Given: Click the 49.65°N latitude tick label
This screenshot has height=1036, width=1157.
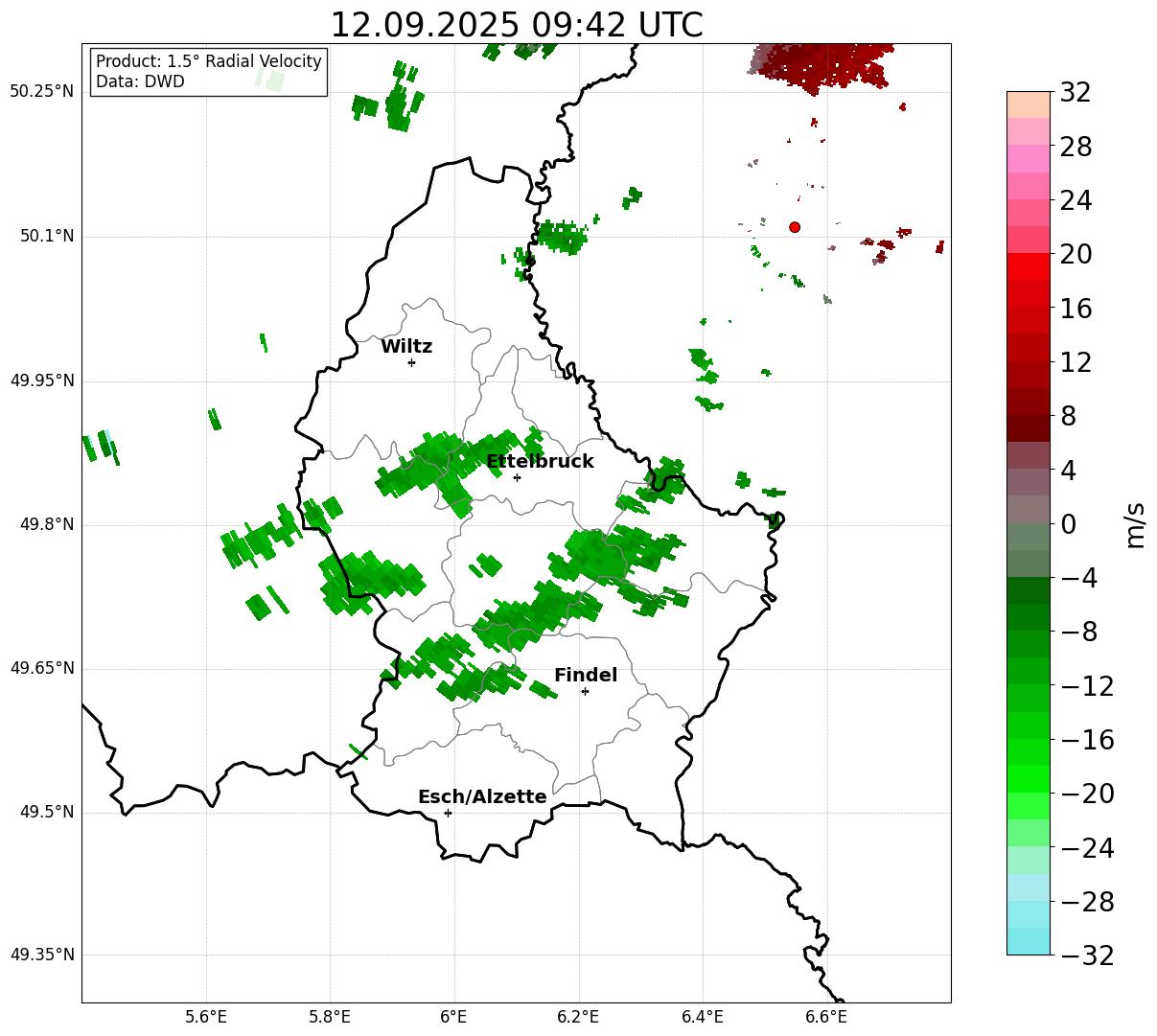Looking at the screenshot, I should point(41,669).
